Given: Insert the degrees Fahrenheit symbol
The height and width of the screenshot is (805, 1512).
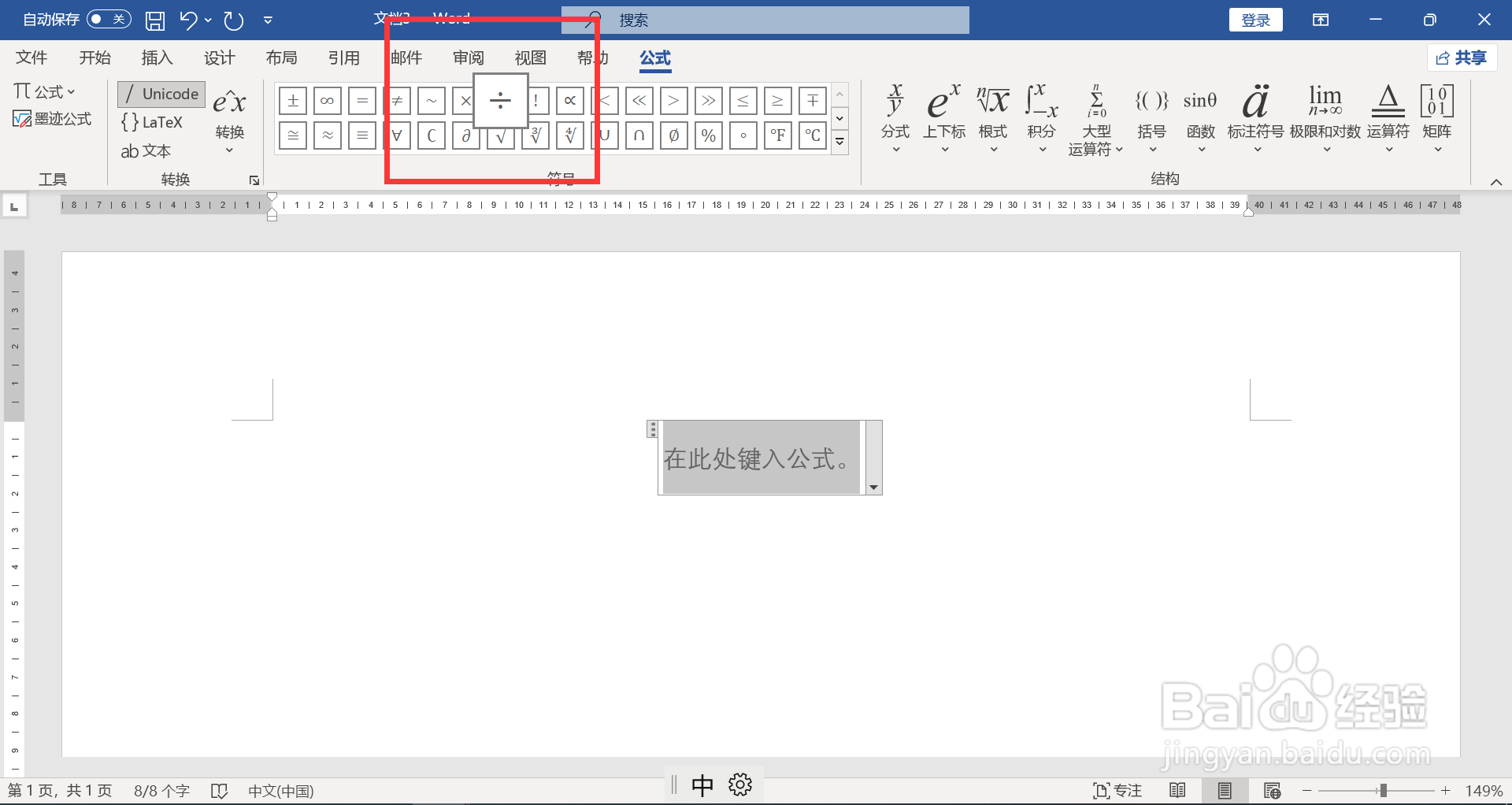Looking at the screenshot, I should pyautogui.click(x=778, y=135).
